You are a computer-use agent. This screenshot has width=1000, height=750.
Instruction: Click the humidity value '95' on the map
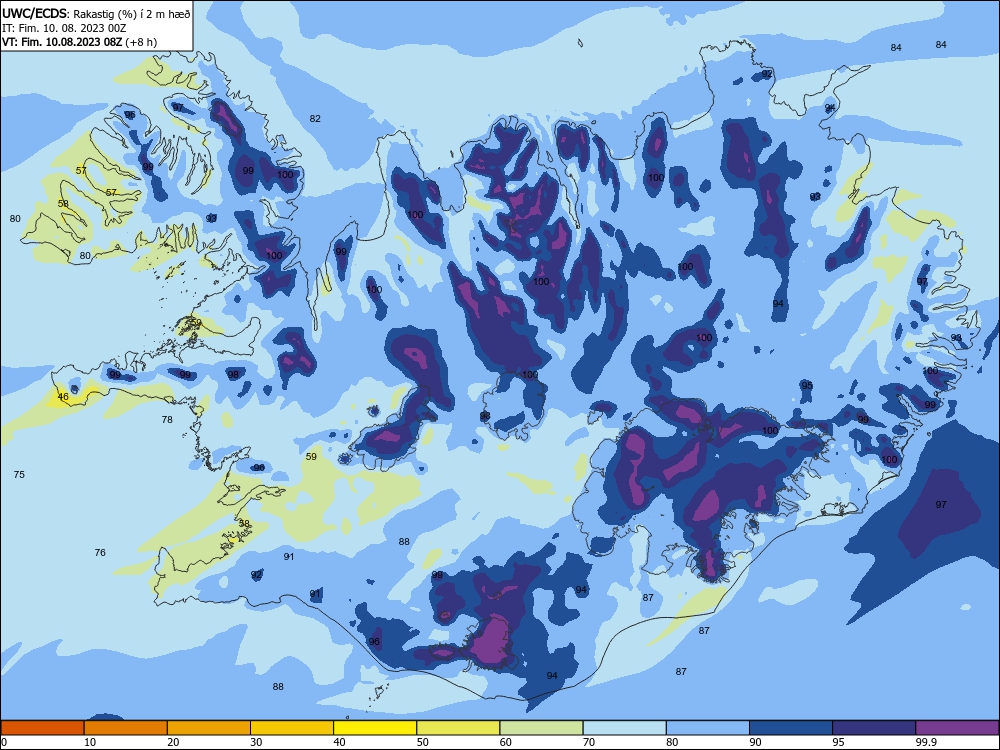point(807,385)
